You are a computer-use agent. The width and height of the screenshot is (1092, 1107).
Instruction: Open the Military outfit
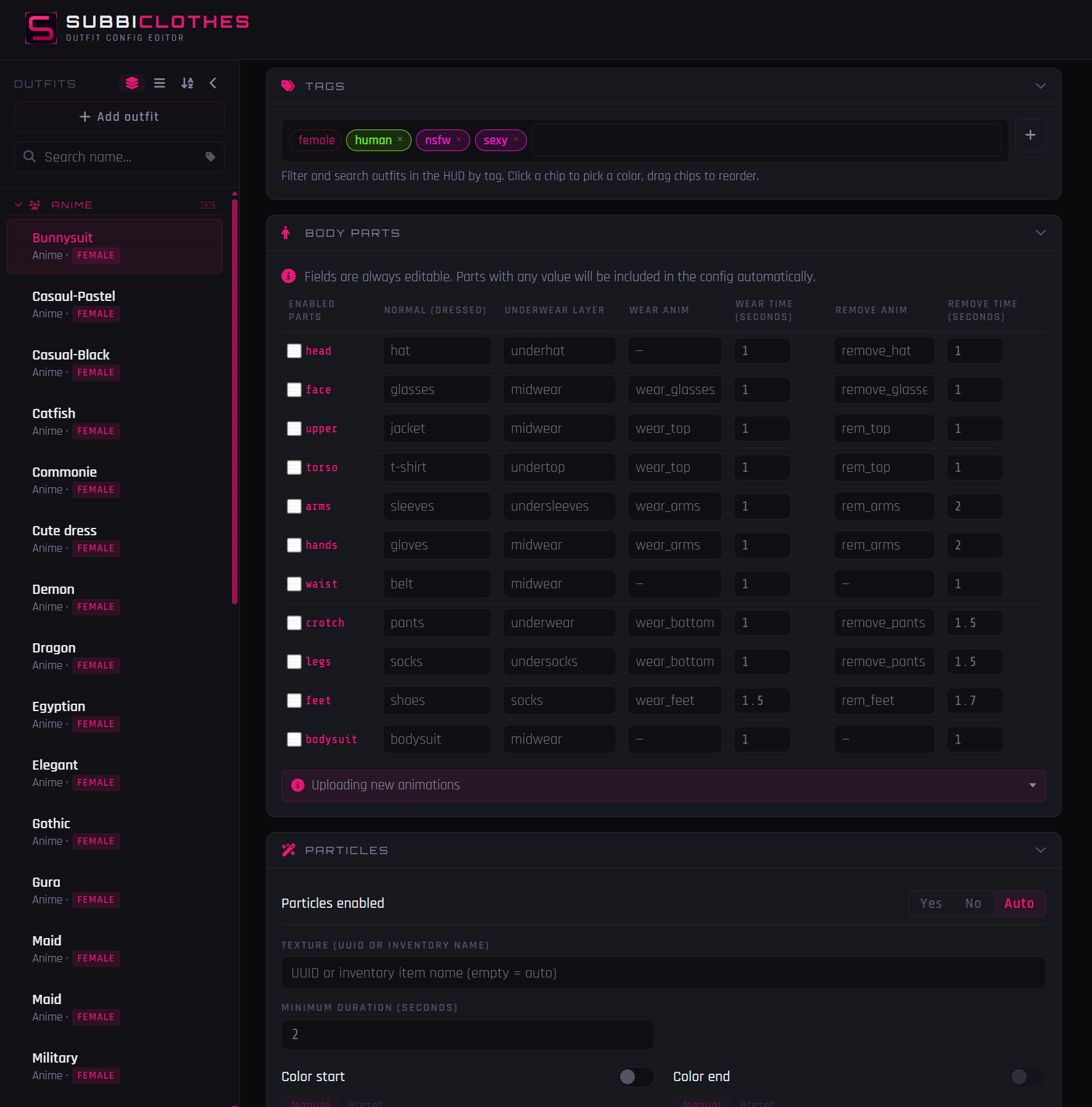(x=115, y=1066)
